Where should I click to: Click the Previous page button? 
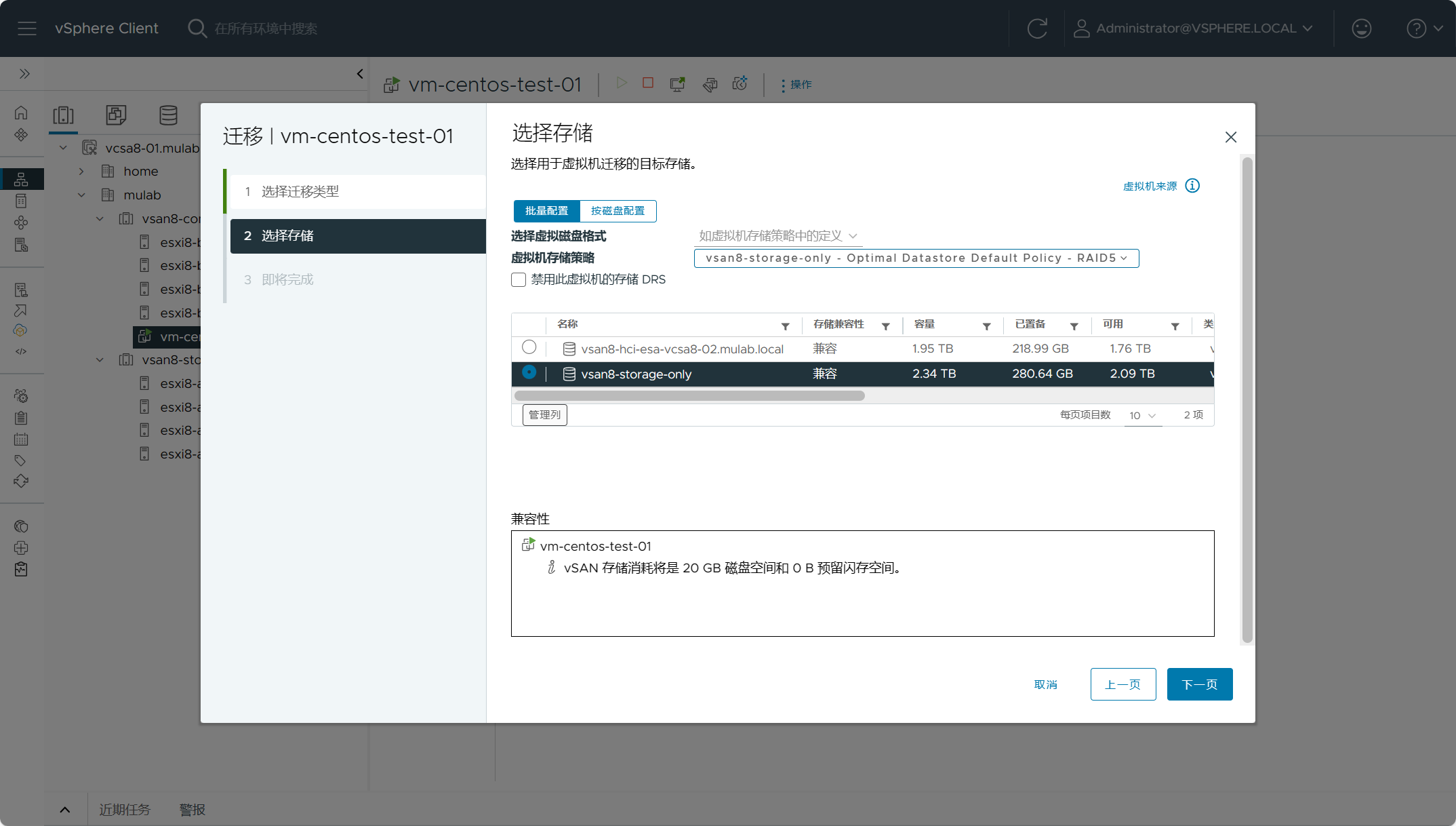tap(1123, 684)
